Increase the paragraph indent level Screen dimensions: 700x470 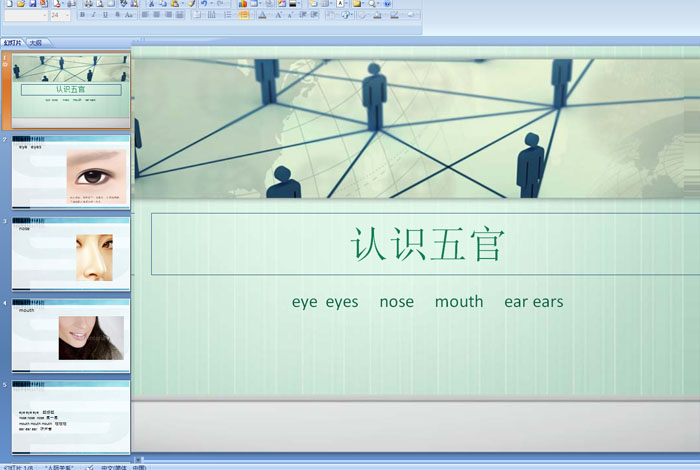315,15
